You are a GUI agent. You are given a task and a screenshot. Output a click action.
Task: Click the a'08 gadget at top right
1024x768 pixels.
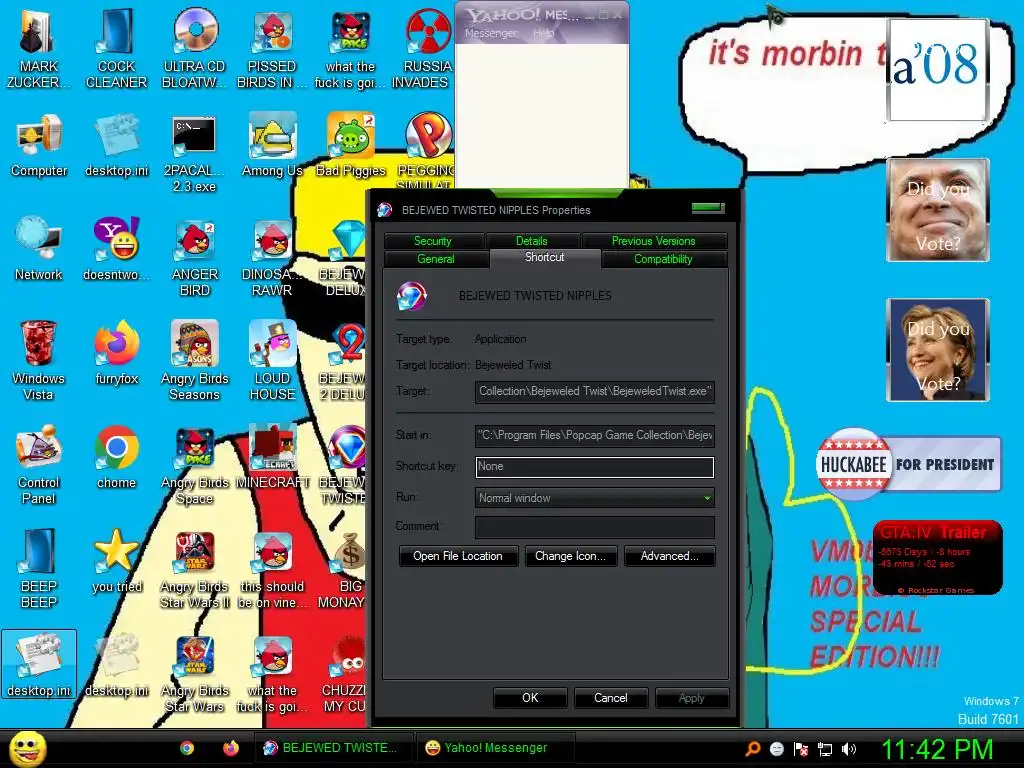(x=938, y=69)
